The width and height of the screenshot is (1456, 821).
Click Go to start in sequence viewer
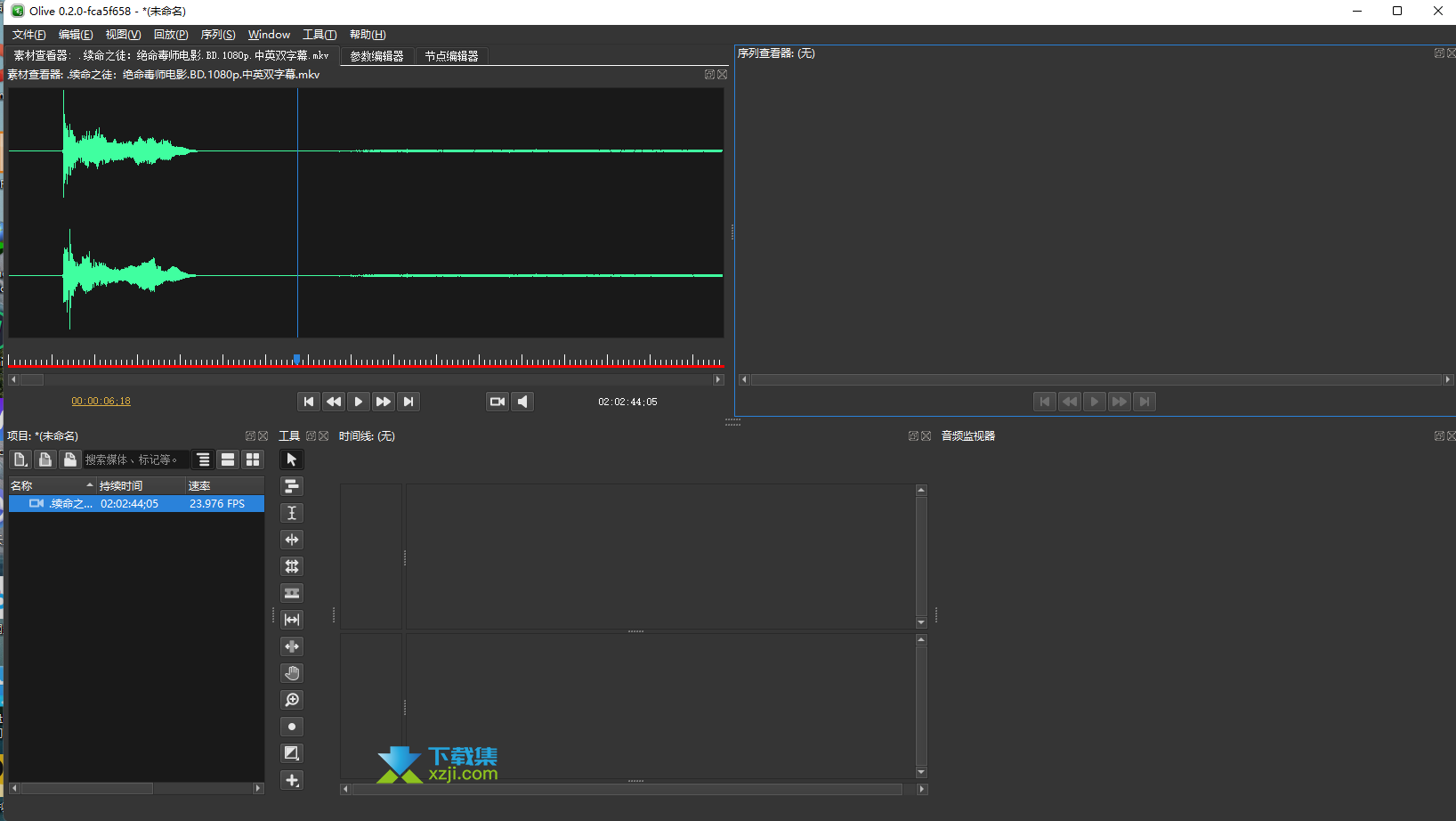(1045, 402)
